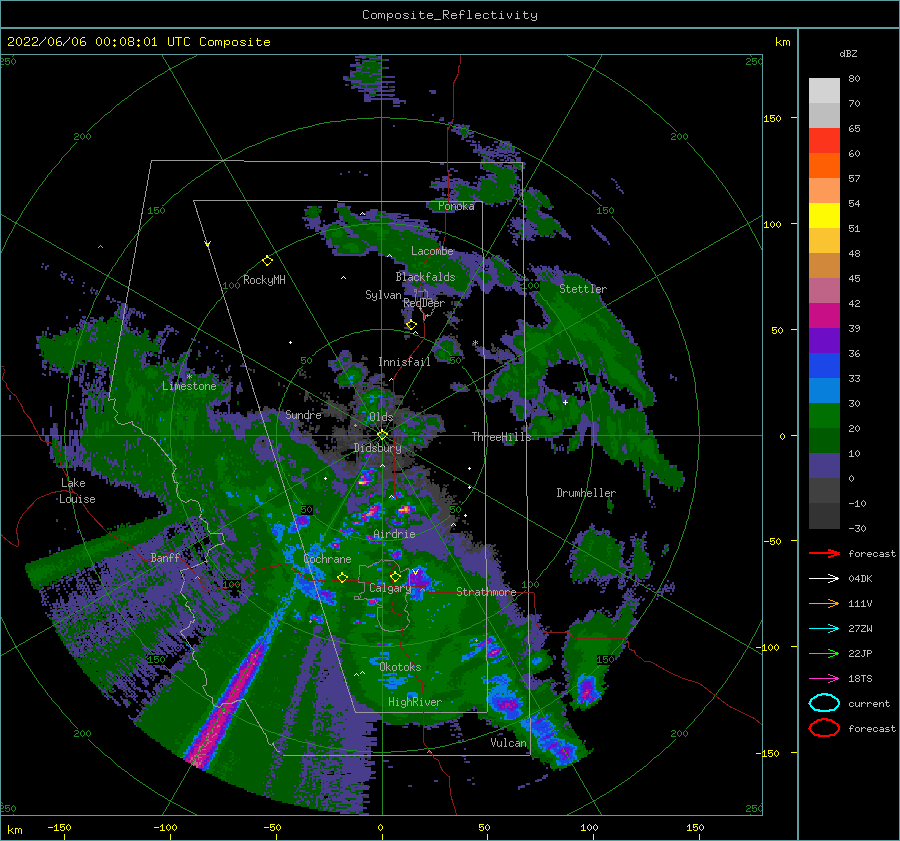Click the cyan 'current' oval icon
Screen dimensions: 900x841
point(824,703)
